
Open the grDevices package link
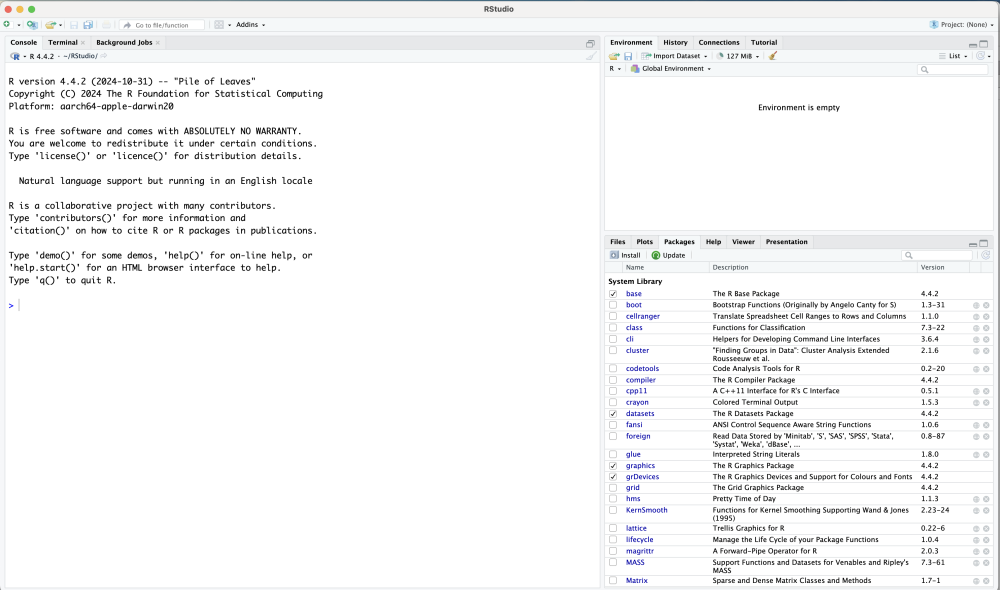(x=642, y=477)
